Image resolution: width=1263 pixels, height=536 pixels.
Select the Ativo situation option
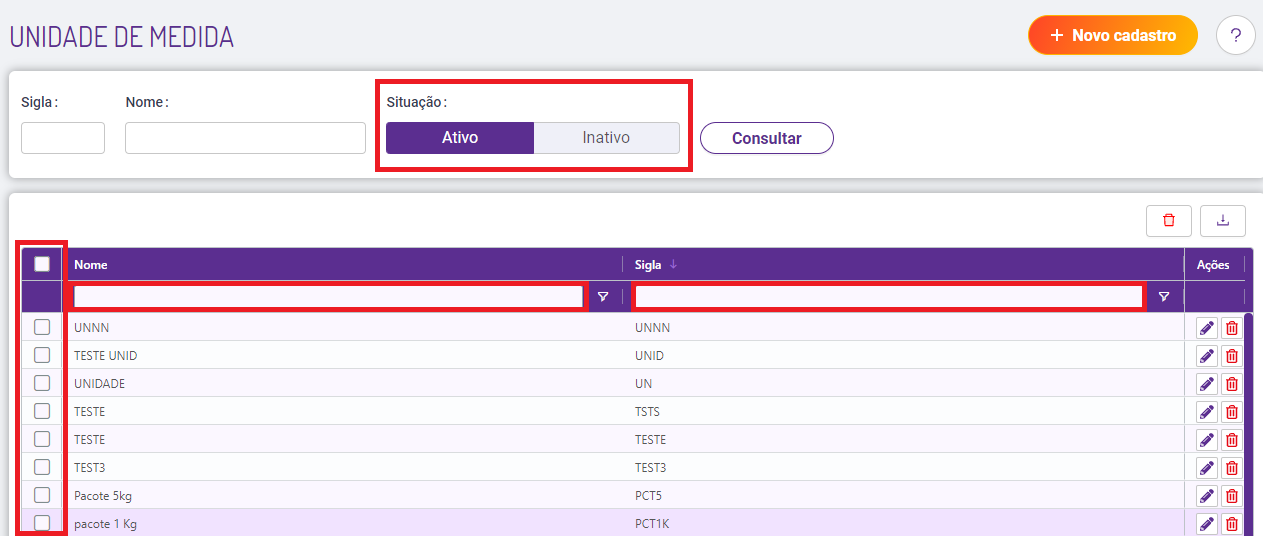pos(460,138)
